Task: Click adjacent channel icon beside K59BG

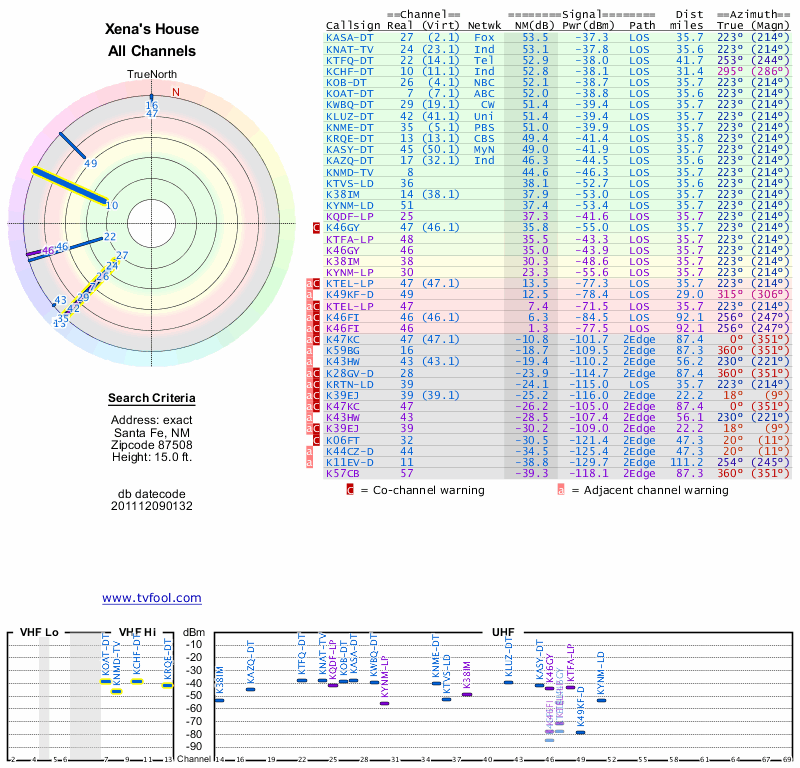Action: (309, 351)
